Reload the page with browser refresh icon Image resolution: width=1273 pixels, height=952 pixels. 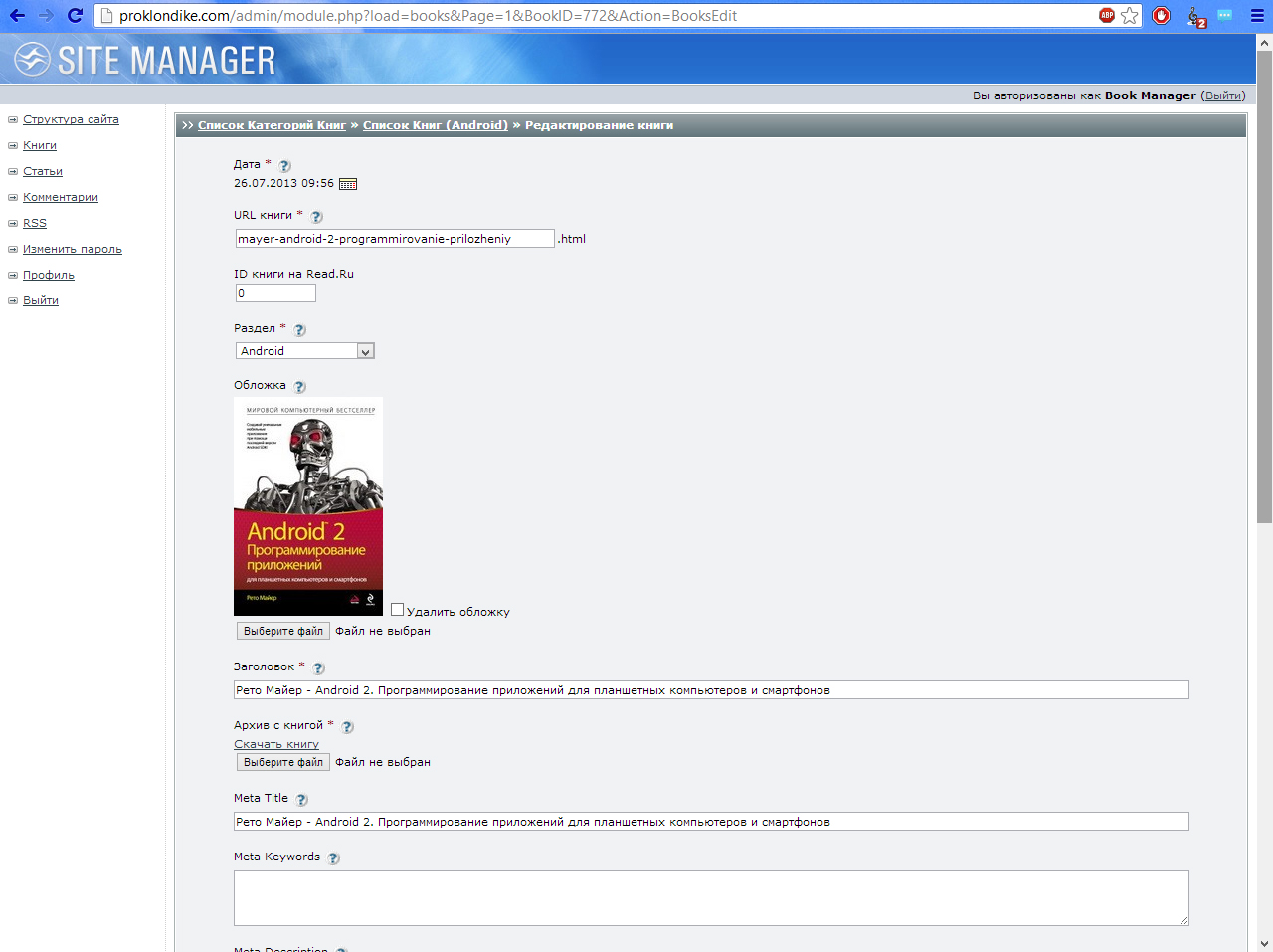click(75, 15)
